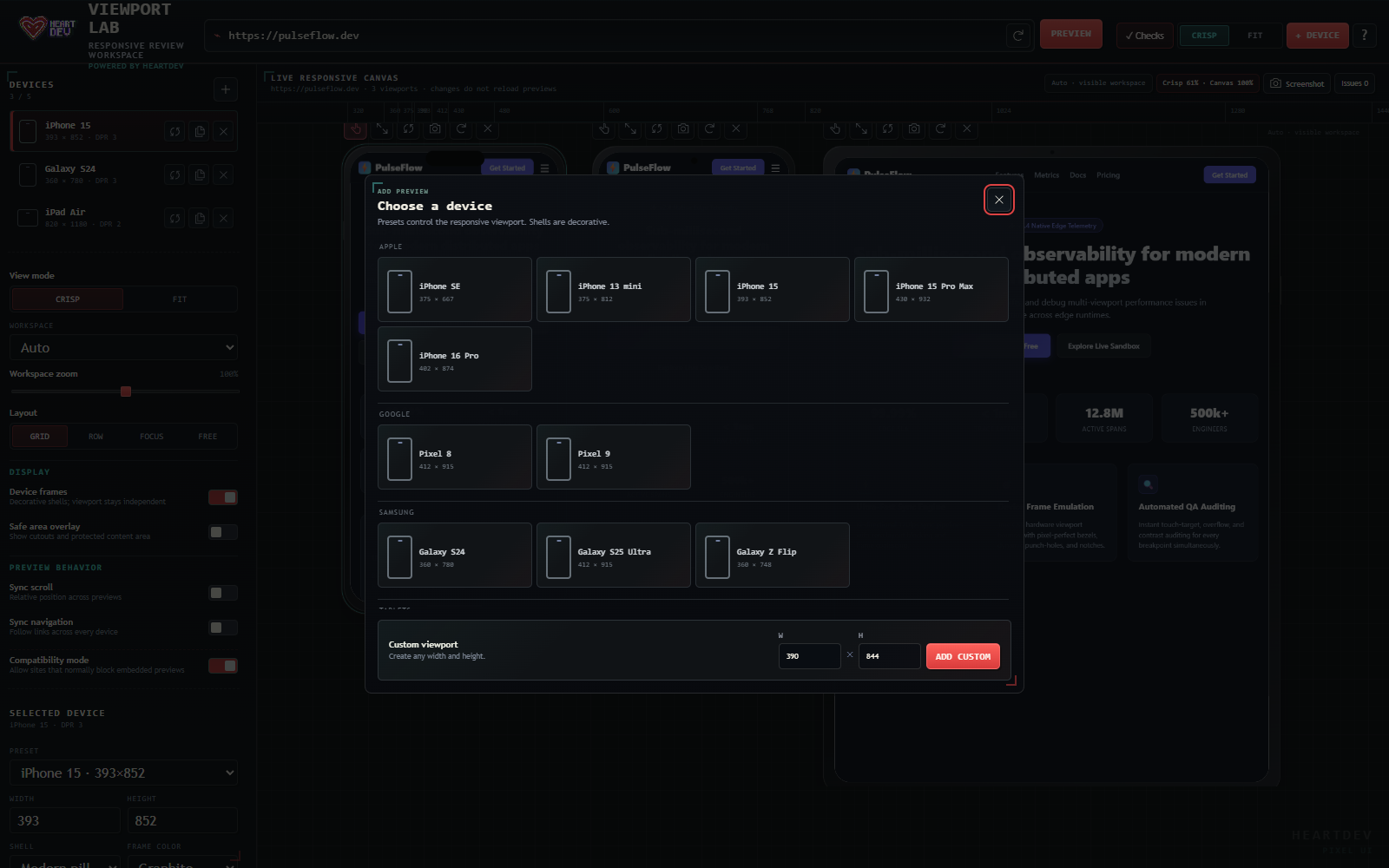This screenshot has height=868, width=1389.
Task: Turn on the Sync scroll switch
Action: point(223,593)
